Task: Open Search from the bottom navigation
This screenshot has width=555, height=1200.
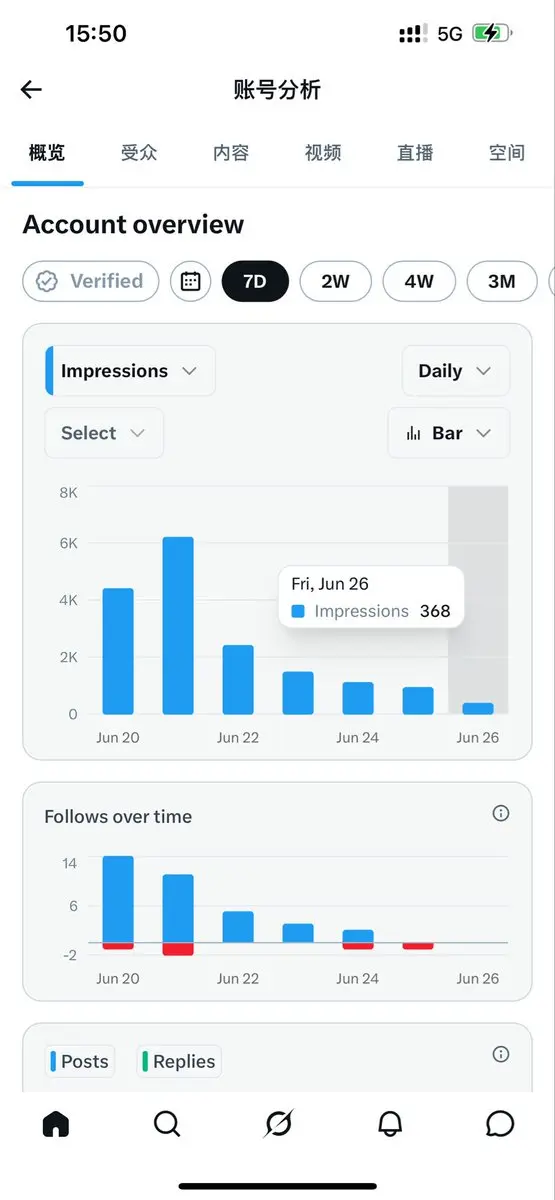Action: (167, 1124)
